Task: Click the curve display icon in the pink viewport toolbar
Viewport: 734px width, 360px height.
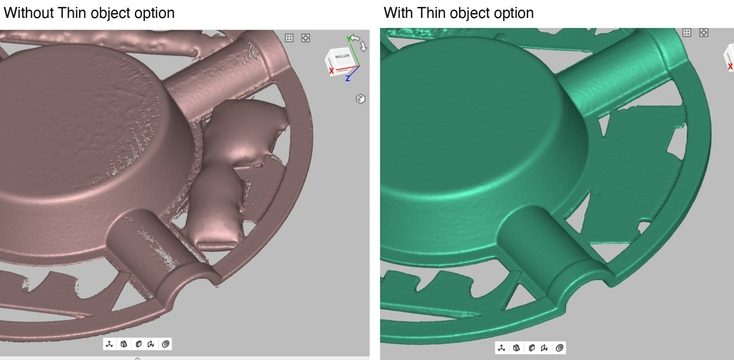Action: tap(151, 344)
